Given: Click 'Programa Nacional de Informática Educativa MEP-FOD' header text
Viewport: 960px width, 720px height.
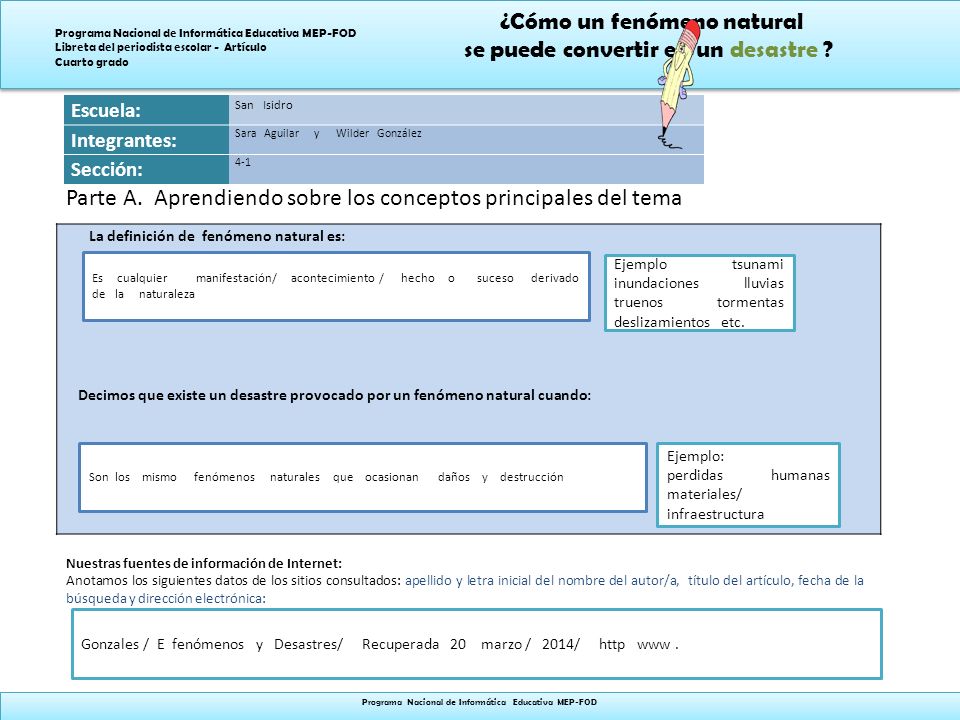Looking at the screenshot, I should click(206, 33).
